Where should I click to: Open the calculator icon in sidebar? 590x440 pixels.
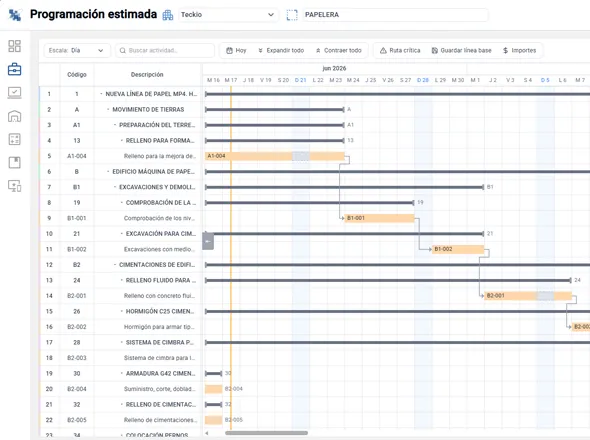pos(14,139)
